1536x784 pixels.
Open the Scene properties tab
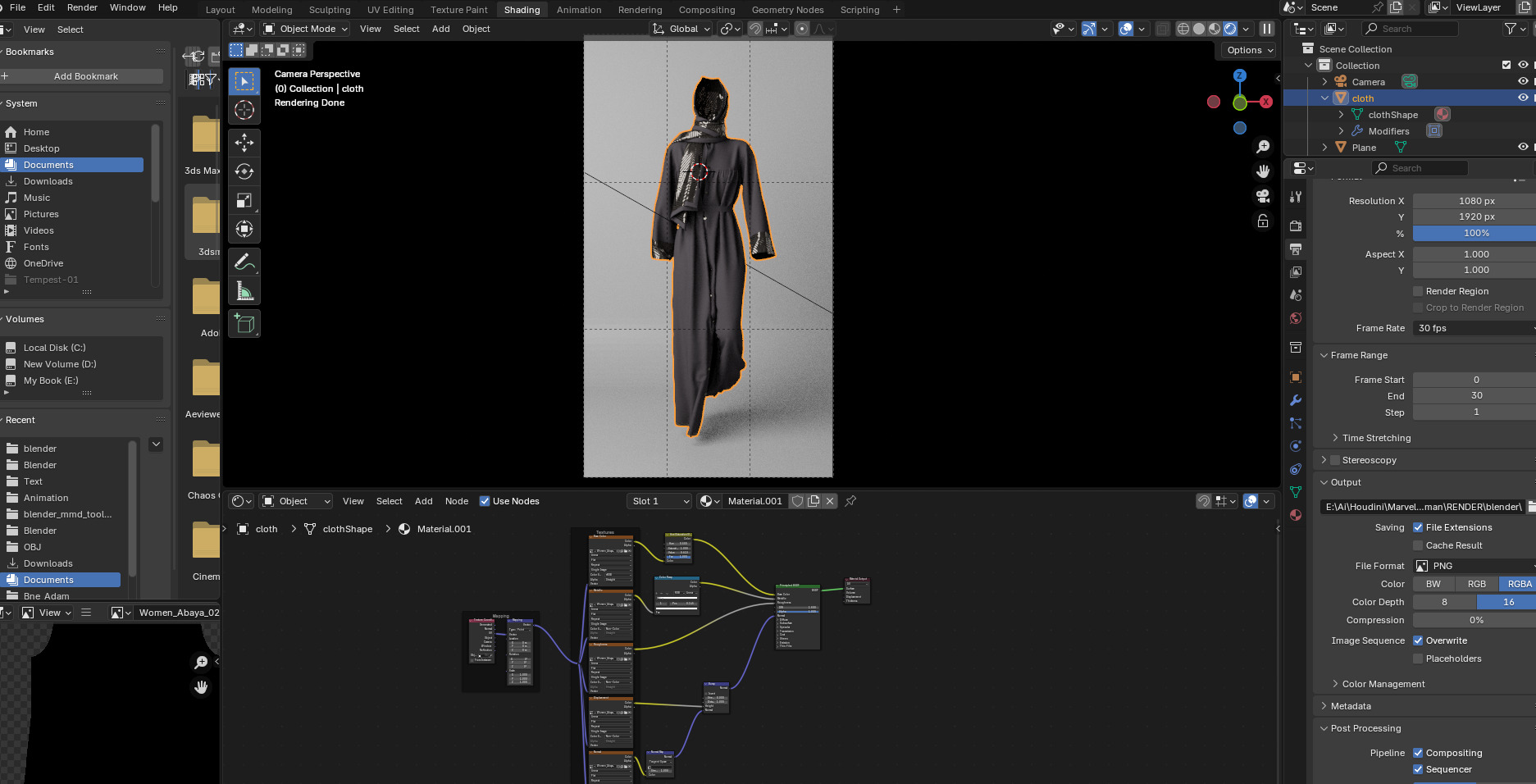[x=1296, y=294]
